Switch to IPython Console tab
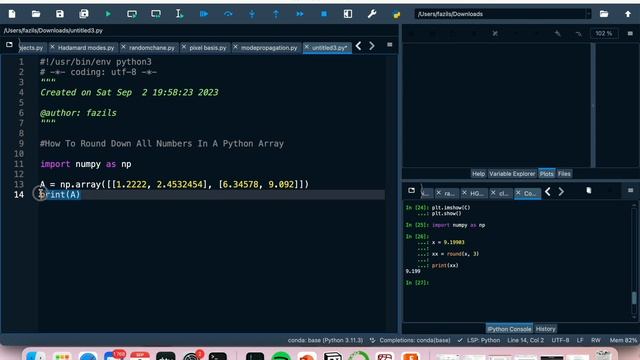The image size is (640, 360). [x=509, y=329]
